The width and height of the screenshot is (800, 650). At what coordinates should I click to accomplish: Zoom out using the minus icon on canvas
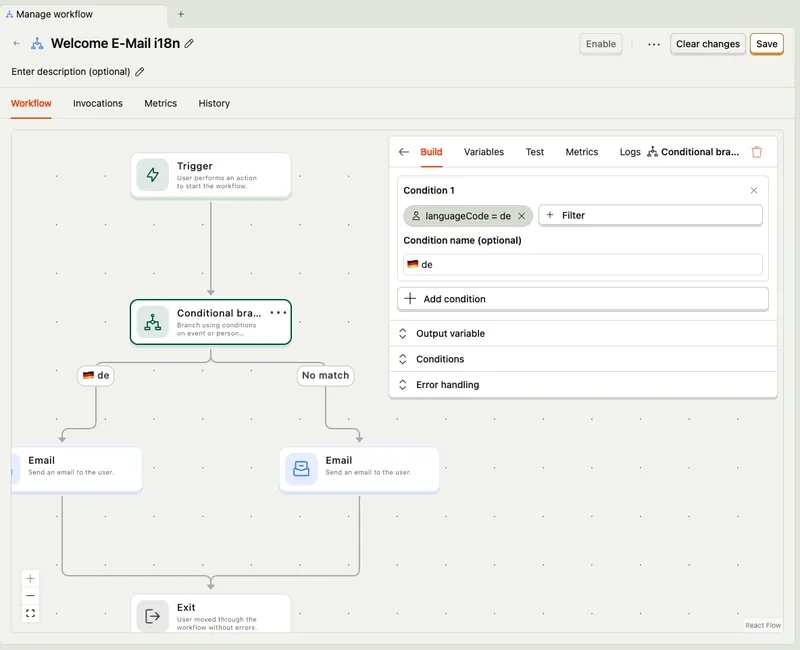[x=30, y=596]
